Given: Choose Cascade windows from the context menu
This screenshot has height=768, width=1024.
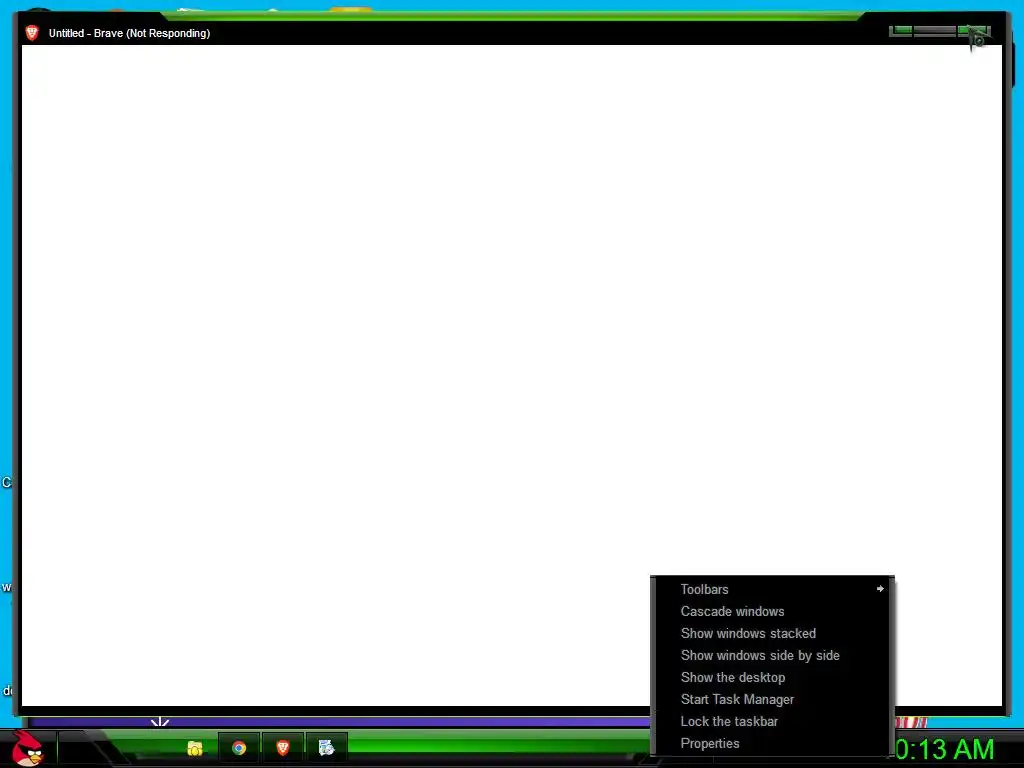Looking at the screenshot, I should [773, 611].
